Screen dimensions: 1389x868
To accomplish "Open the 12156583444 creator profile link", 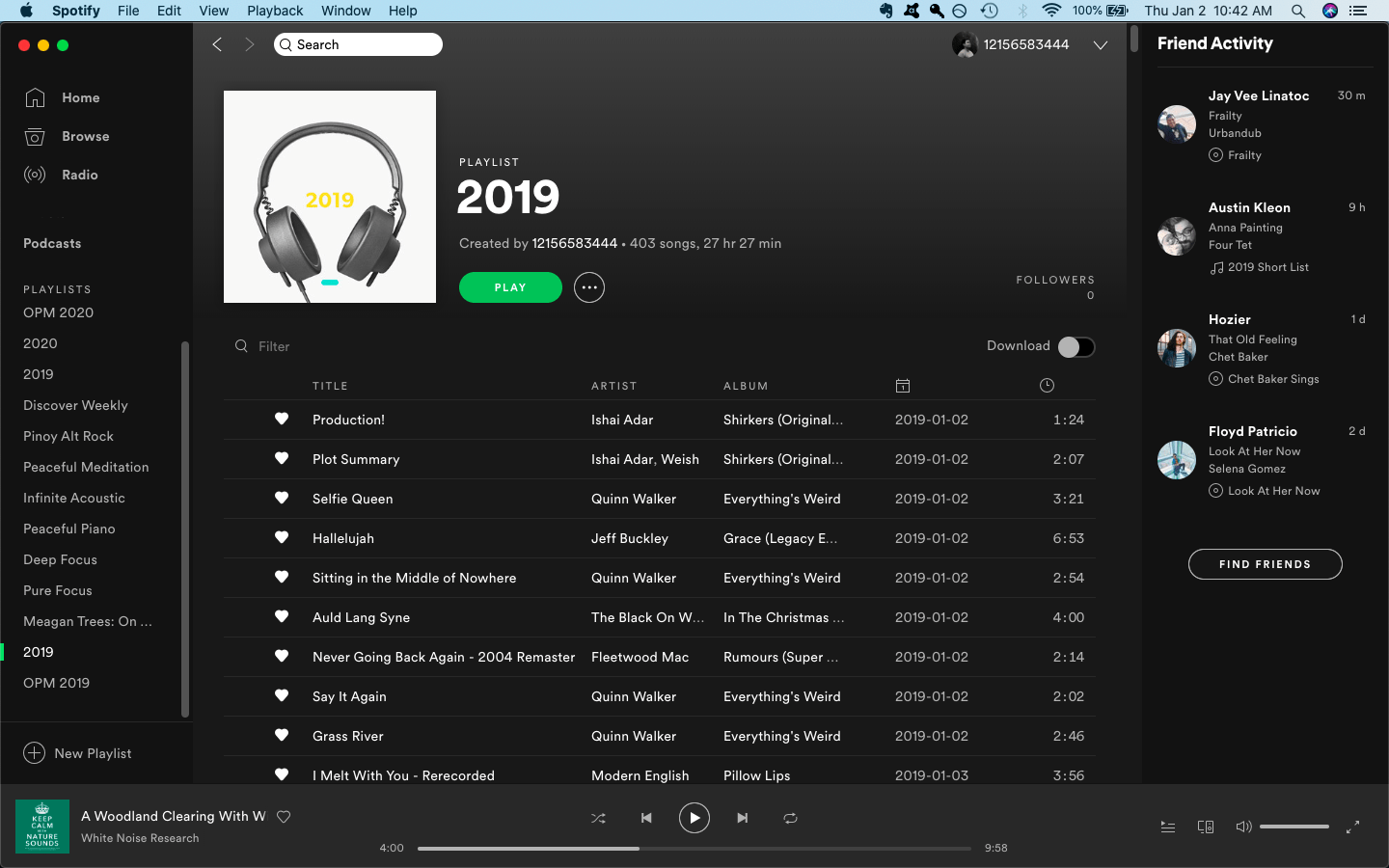I will click(575, 243).
